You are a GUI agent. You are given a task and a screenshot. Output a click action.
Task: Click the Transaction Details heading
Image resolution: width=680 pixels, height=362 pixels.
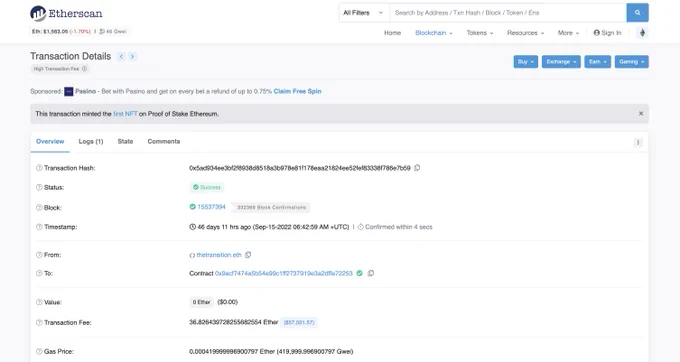[70, 56]
